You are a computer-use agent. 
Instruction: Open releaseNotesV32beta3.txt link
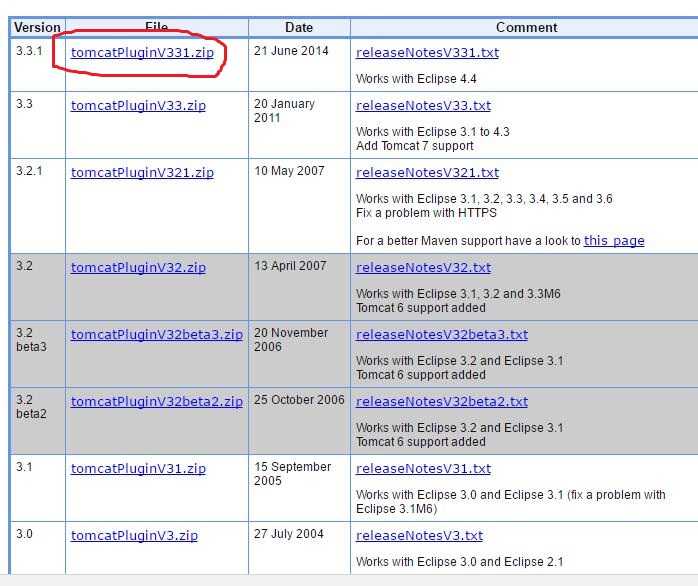point(442,334)
